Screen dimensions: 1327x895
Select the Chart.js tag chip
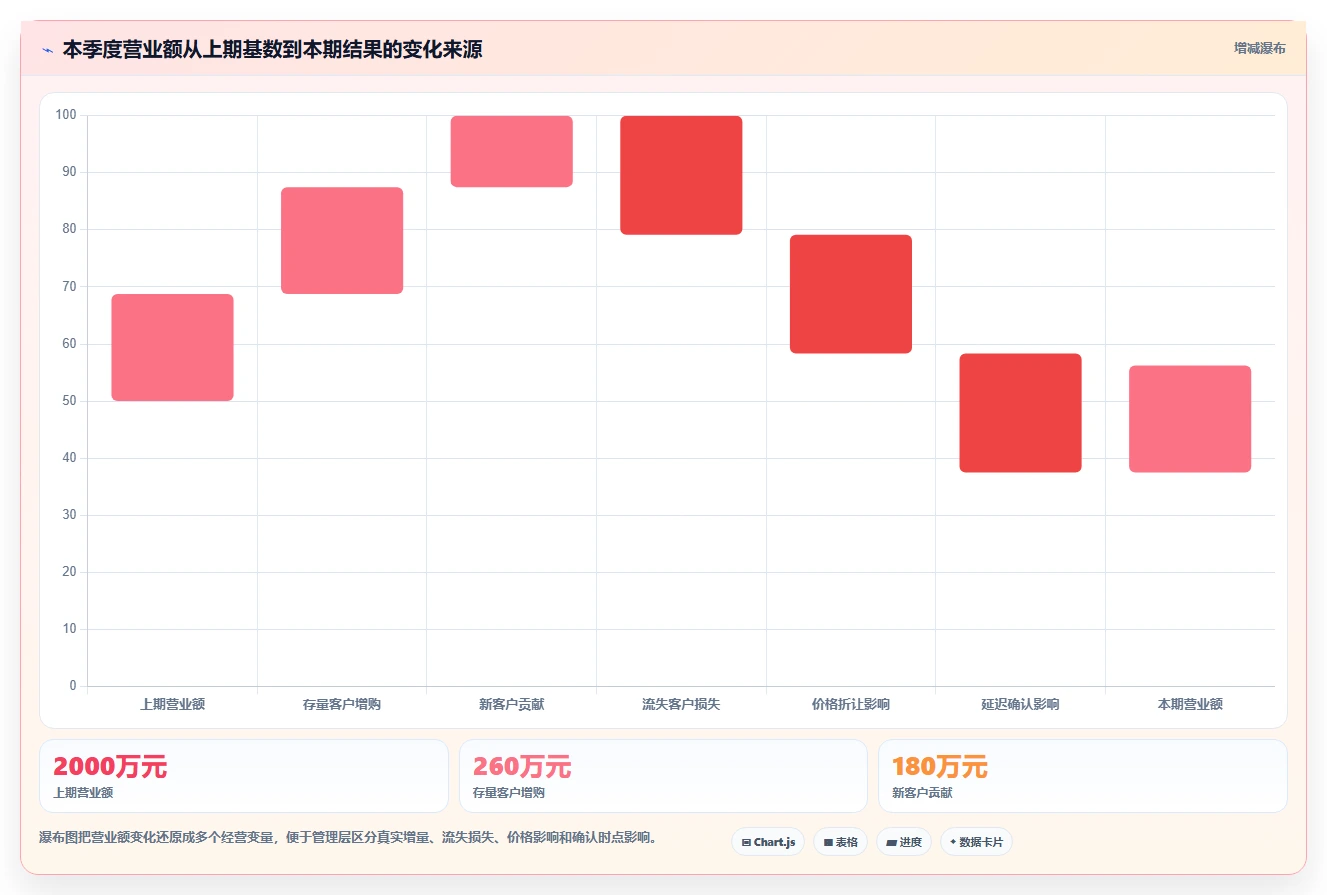pyautogui.click(x=768, y=842)
